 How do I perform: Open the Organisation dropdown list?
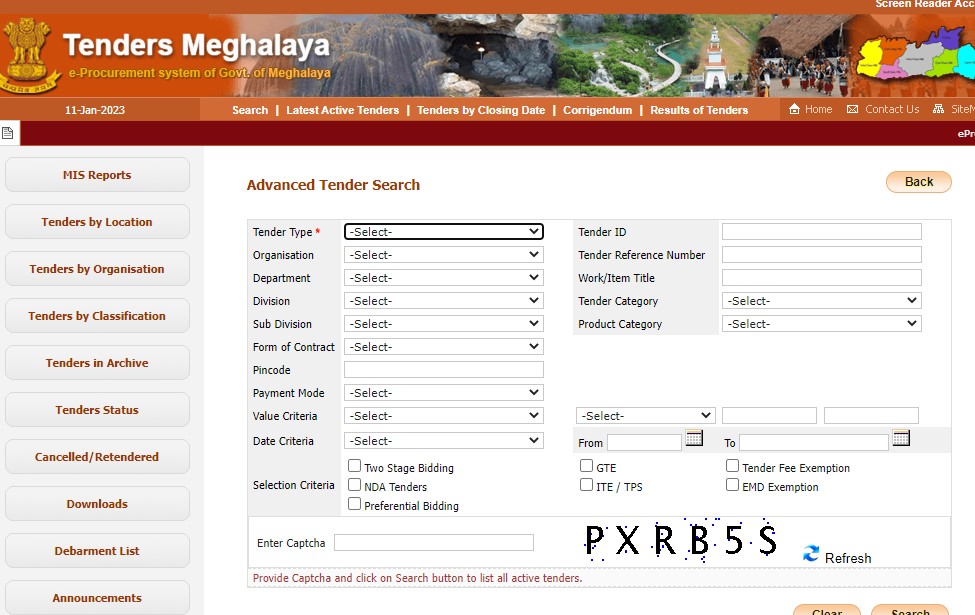coord(443,255)
